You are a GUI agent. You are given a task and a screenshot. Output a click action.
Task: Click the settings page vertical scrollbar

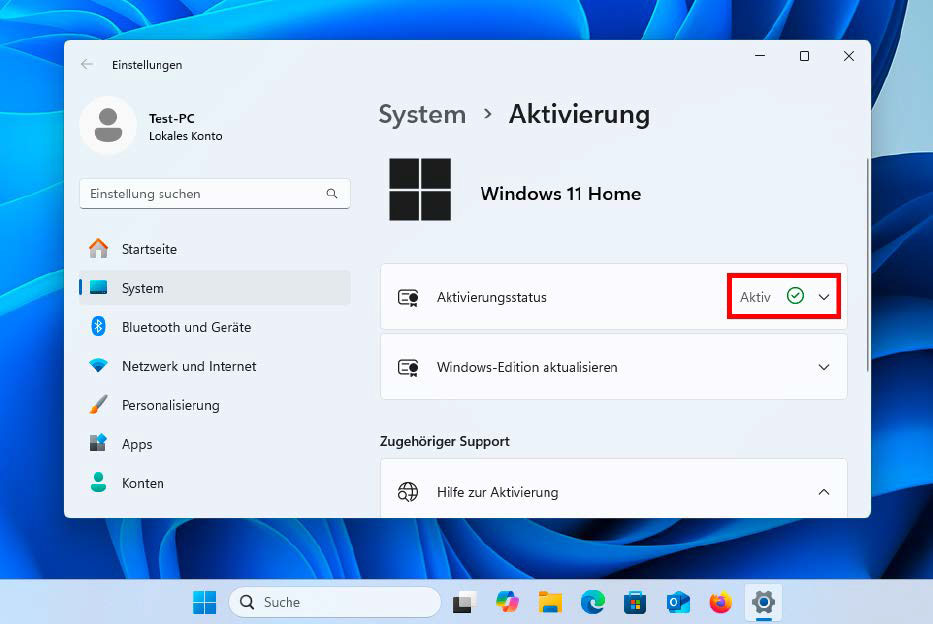point(868,265)
